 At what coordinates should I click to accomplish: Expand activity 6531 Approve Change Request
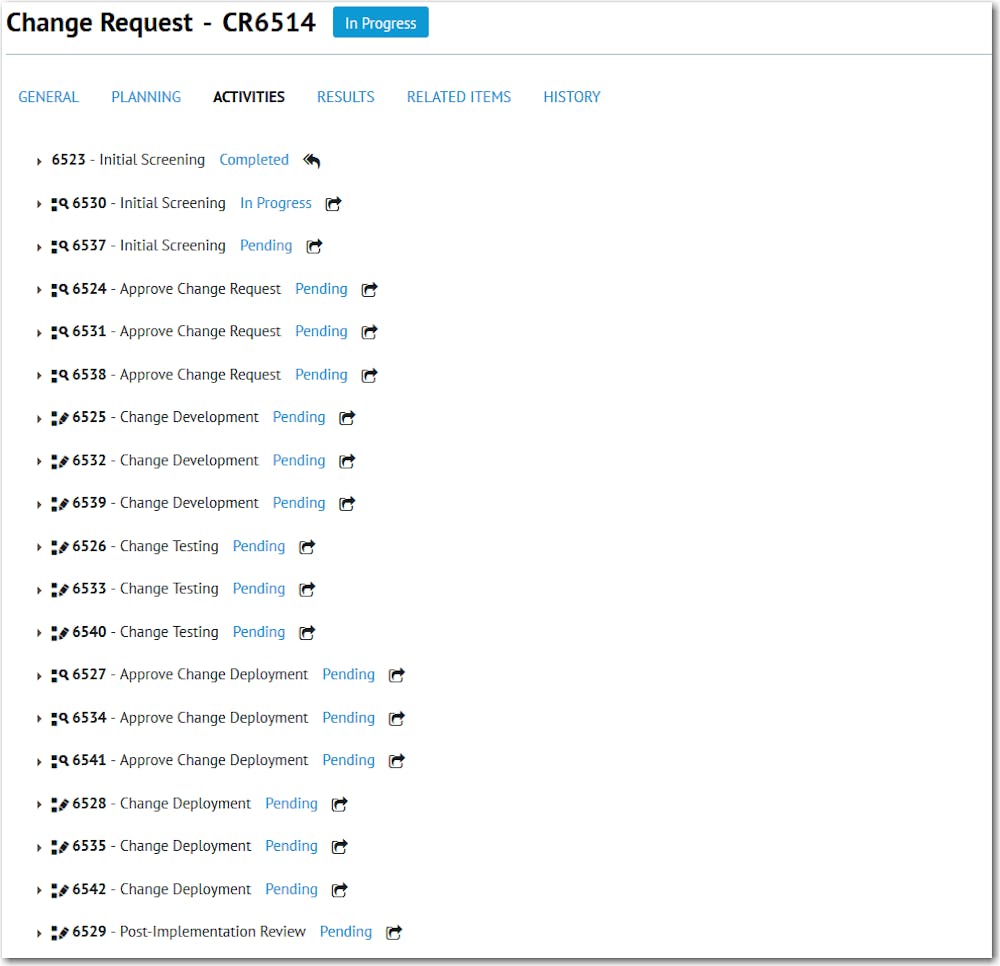(38, 331)
